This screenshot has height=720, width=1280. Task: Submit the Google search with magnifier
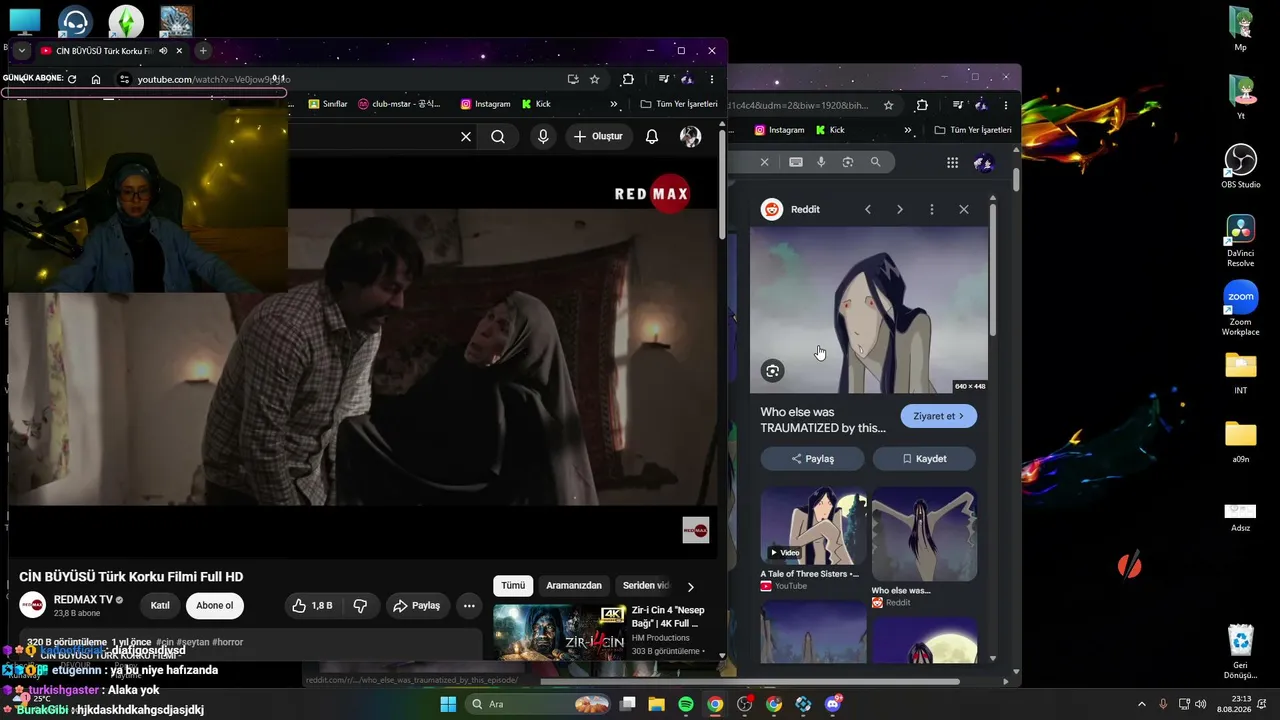[x=876, y=162]
